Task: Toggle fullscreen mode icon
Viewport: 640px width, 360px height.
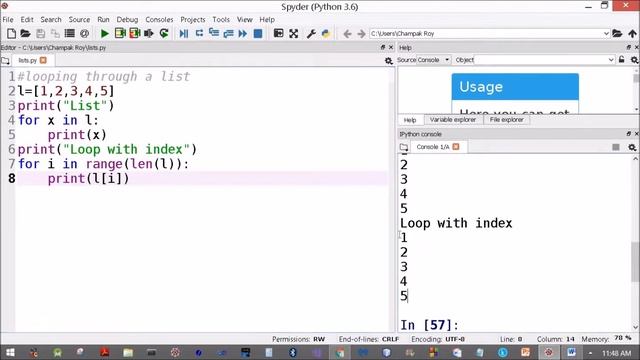Action: point(293,33)
